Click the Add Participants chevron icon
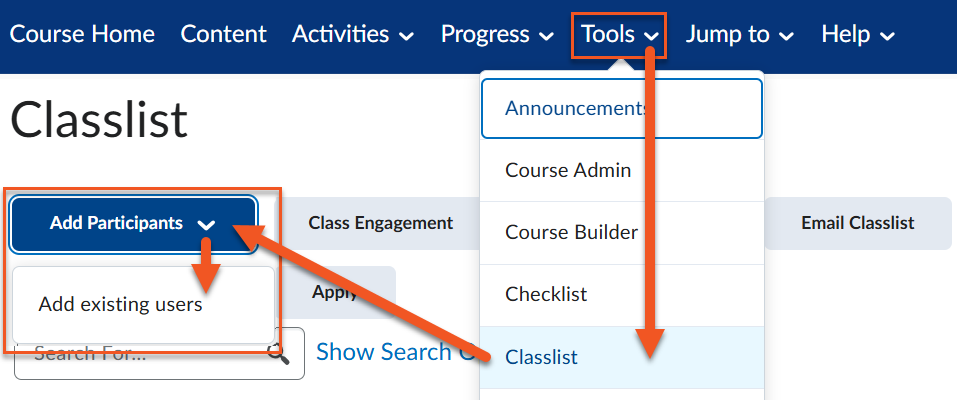The image size is (957, 400). tap(207, 225)
